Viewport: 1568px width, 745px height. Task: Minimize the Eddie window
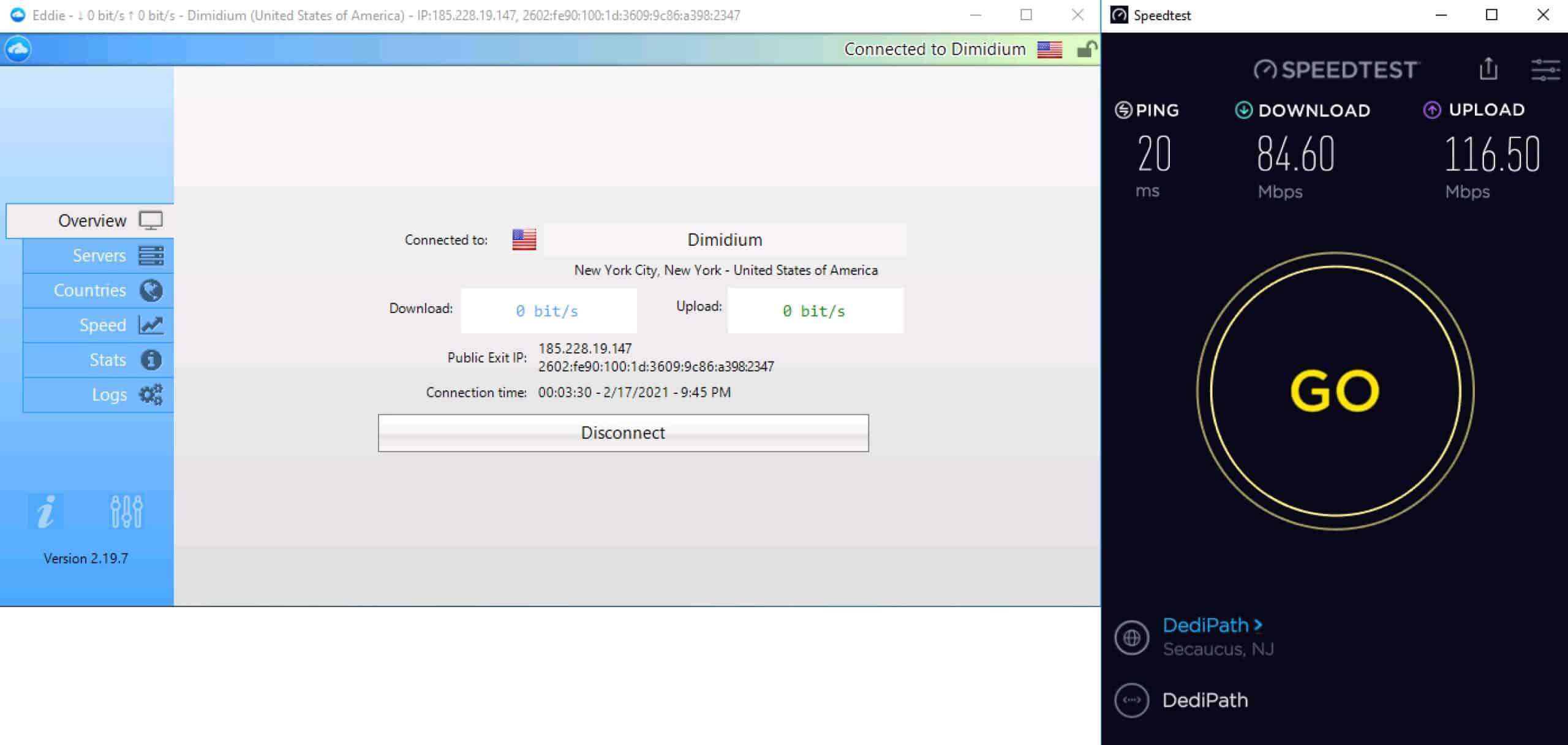[976, 15]
